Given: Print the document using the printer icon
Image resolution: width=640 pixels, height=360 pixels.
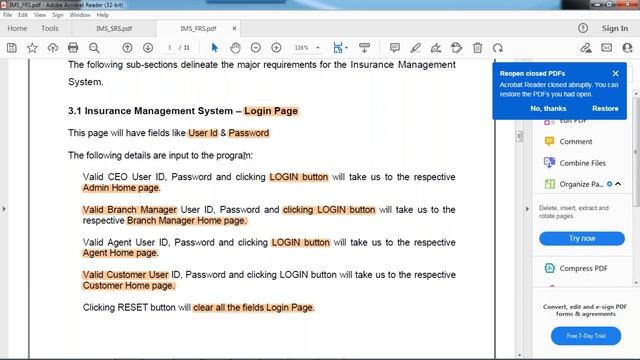Looking at the screenshot, I should (73, 48).
